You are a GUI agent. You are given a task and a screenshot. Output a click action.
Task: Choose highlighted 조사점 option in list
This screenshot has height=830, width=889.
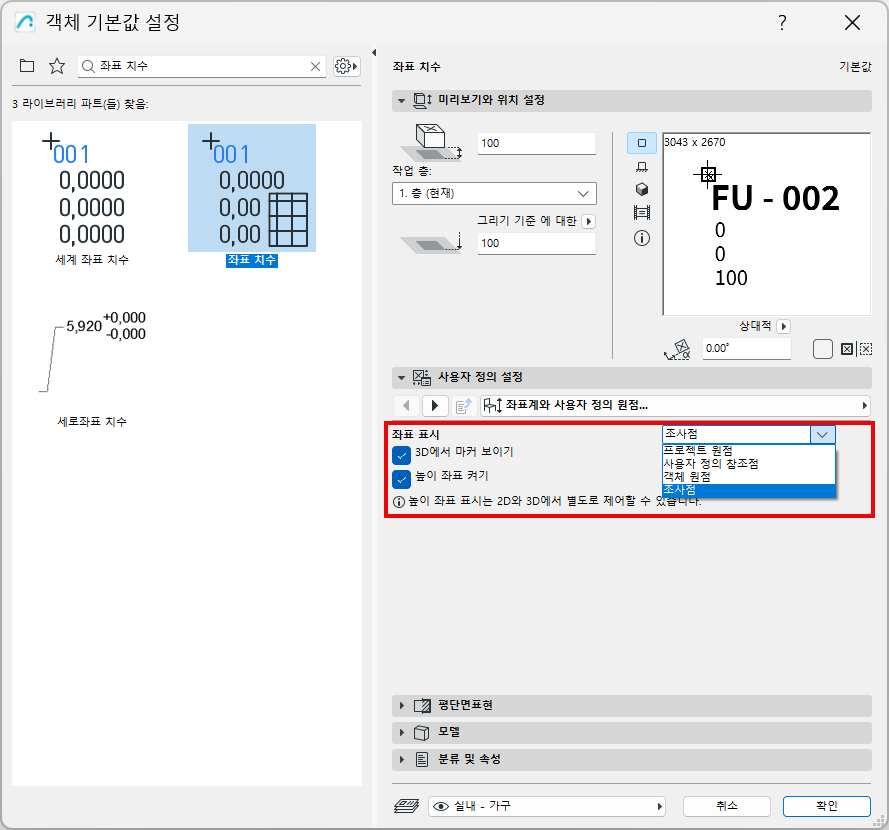pyautogui.click(x=748, y=490)
